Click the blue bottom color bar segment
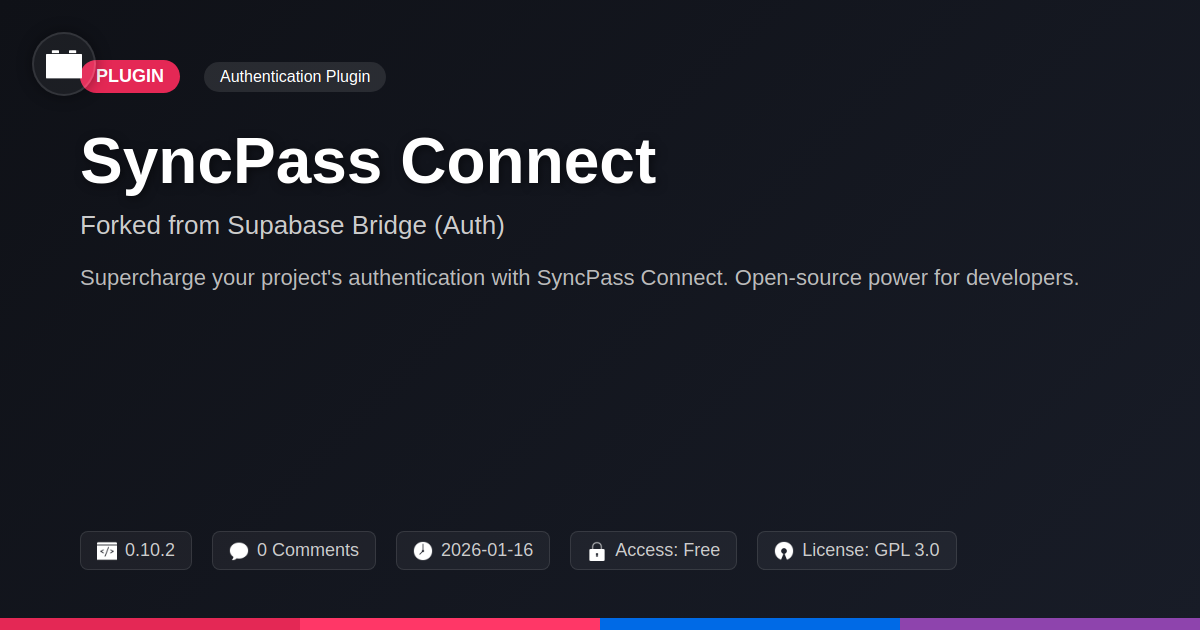1200x630 pixels. (x=750, y=624)
